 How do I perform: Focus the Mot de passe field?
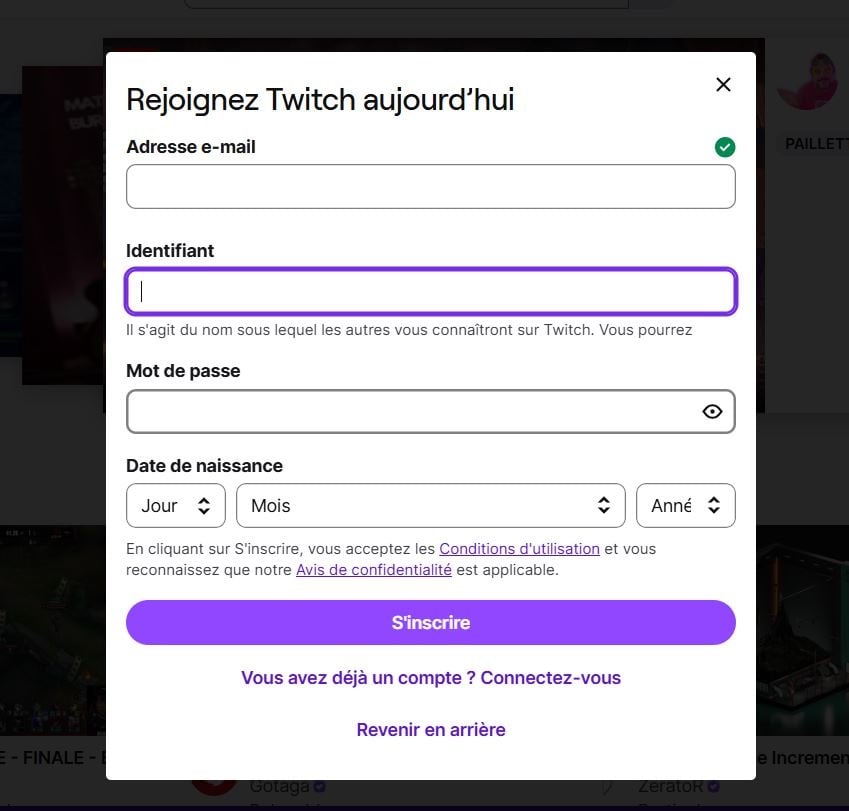430,411
